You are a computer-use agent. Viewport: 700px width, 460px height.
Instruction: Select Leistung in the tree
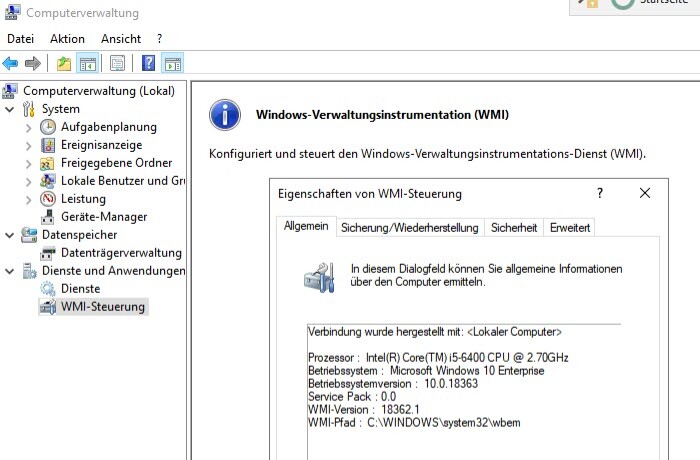83,199
